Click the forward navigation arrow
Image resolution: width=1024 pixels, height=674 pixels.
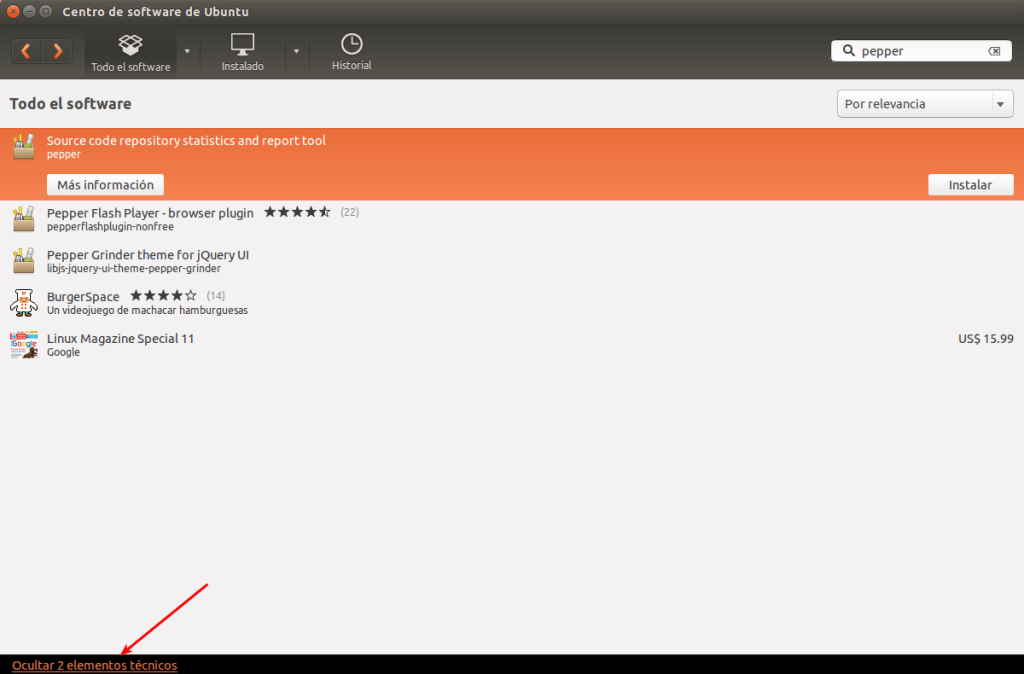57,51
